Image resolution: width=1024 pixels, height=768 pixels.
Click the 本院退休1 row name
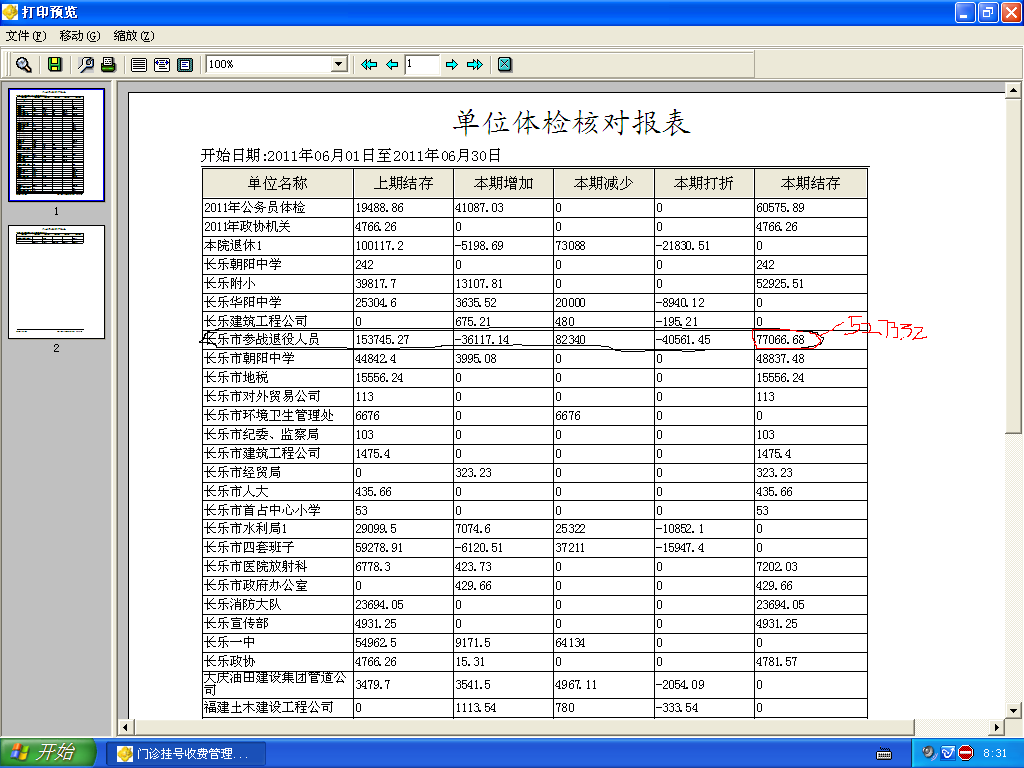[233, 246]
